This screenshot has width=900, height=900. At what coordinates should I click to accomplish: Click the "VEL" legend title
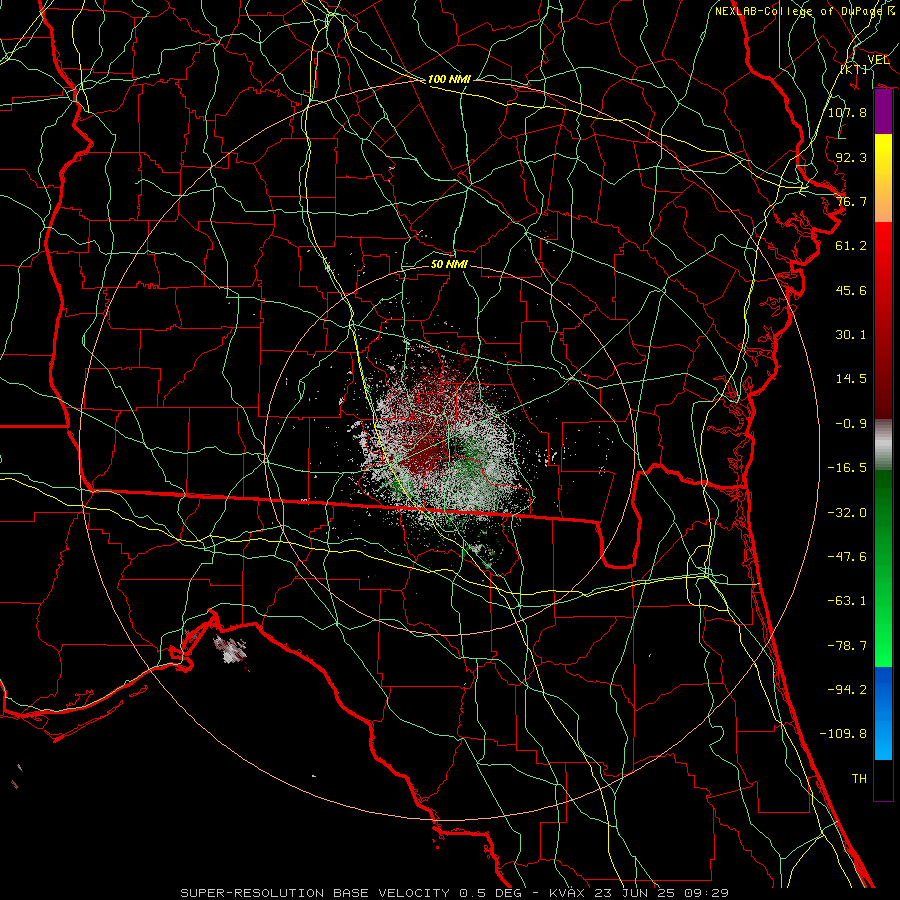pos(878,59)
